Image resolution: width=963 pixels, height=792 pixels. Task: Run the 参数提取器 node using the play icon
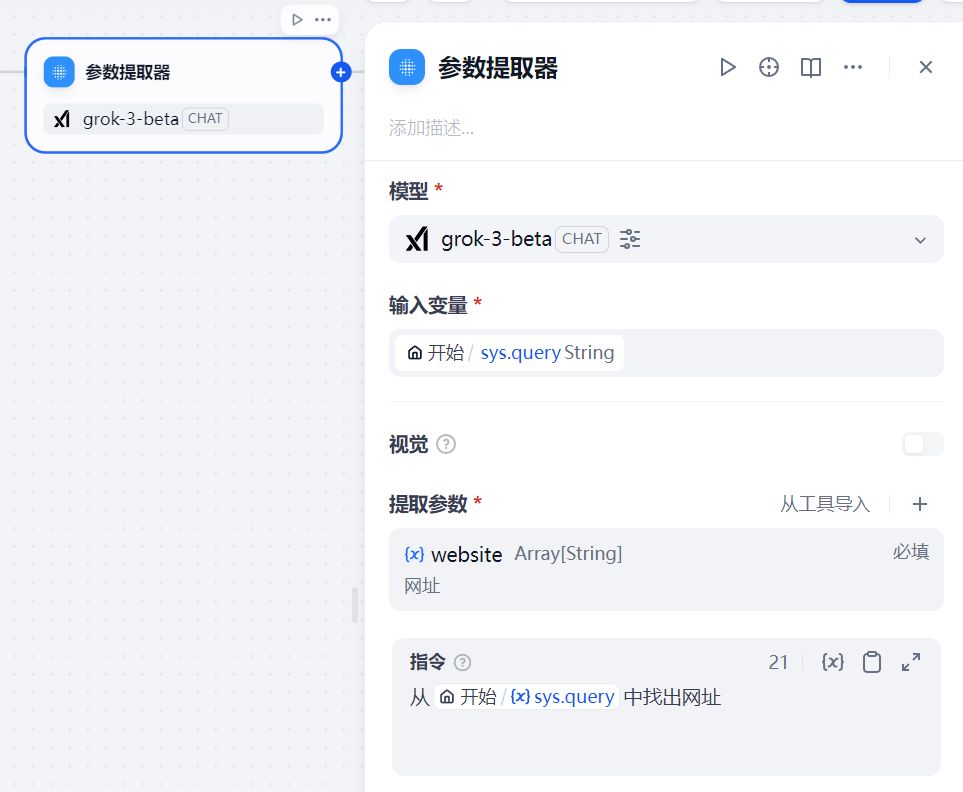pyautogui.click(x=727, y=67)
